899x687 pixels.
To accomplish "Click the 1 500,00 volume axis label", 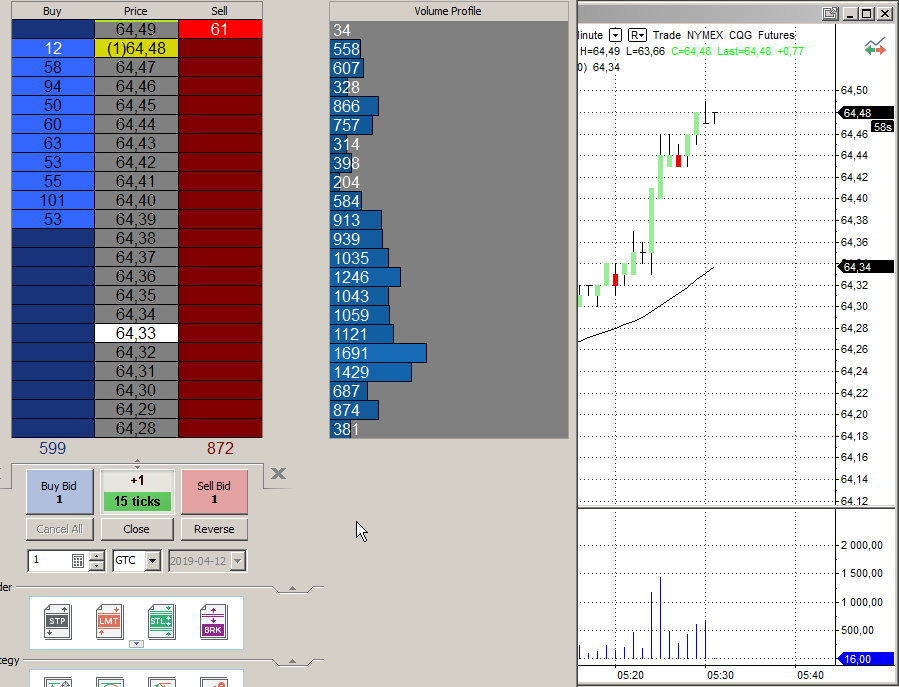I will [862, 573].
